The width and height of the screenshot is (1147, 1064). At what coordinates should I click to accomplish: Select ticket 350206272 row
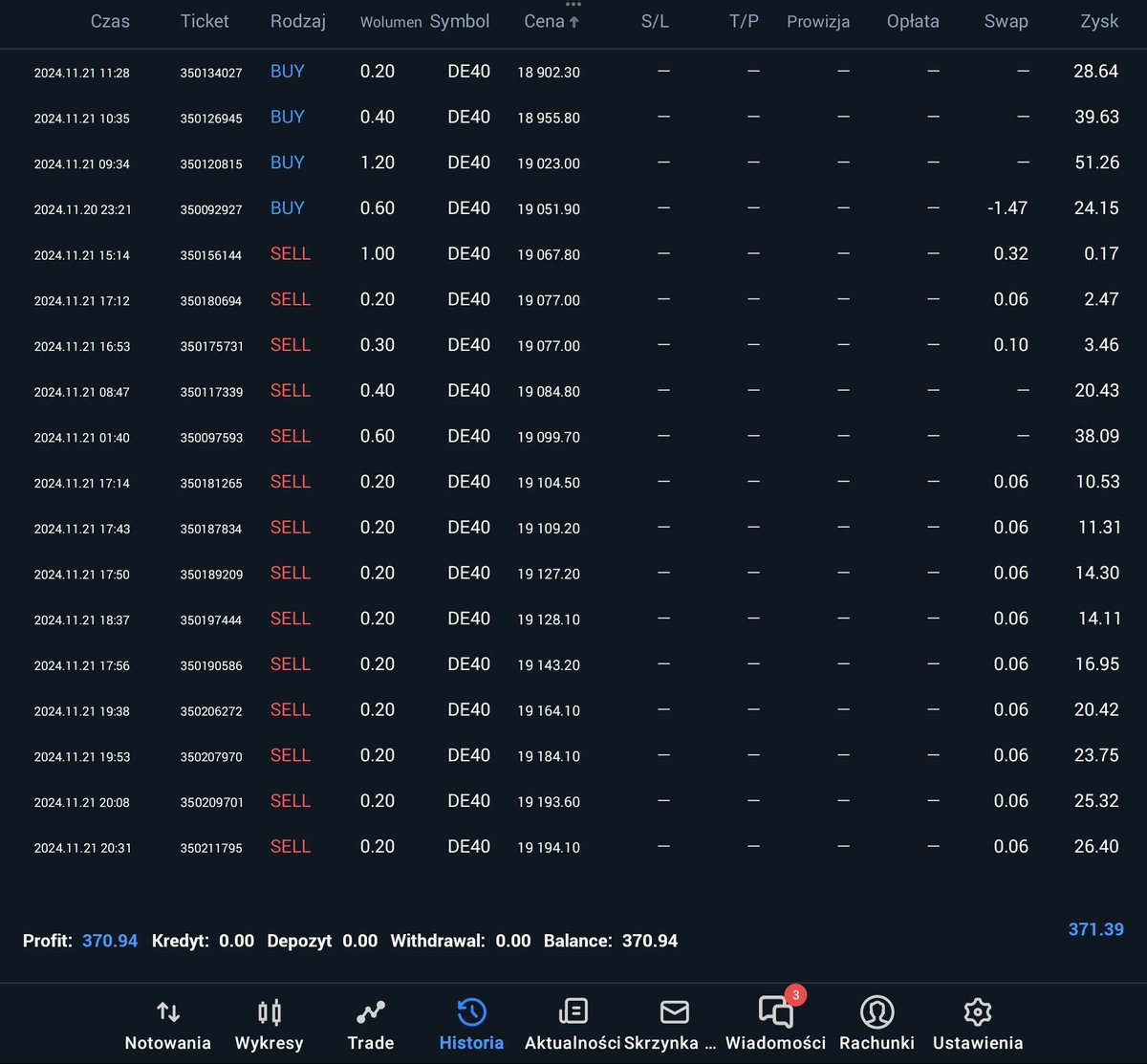(x=573, y=710)
